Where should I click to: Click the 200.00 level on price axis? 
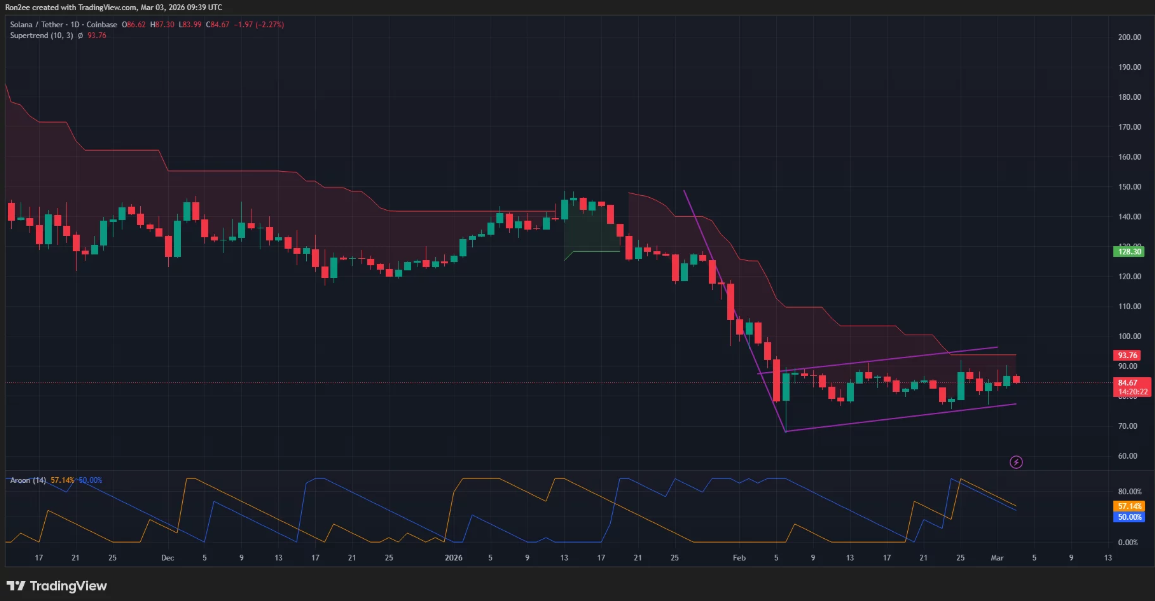1129,37
